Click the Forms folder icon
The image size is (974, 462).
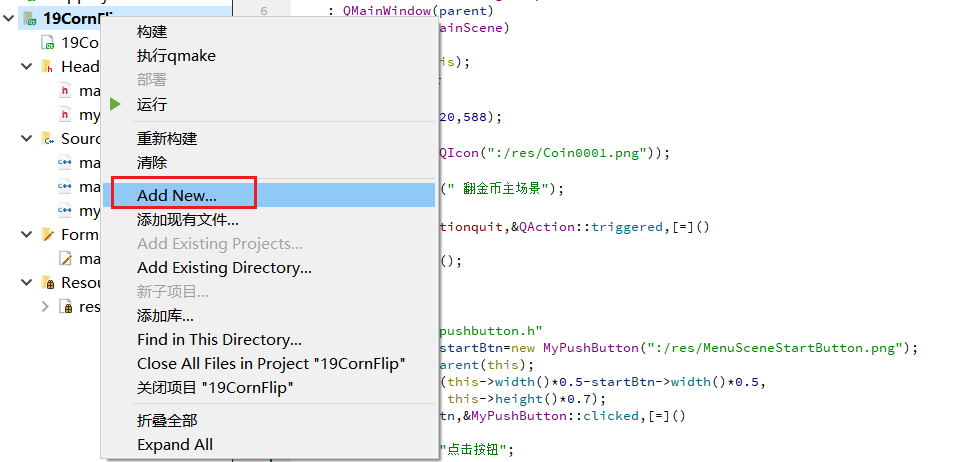point(47,235)
